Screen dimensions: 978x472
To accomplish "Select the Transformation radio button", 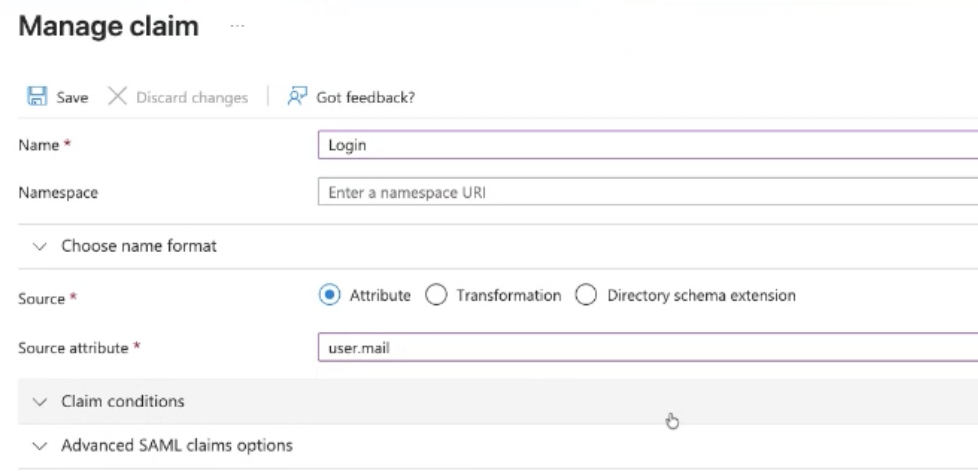I will pos(434,295).
